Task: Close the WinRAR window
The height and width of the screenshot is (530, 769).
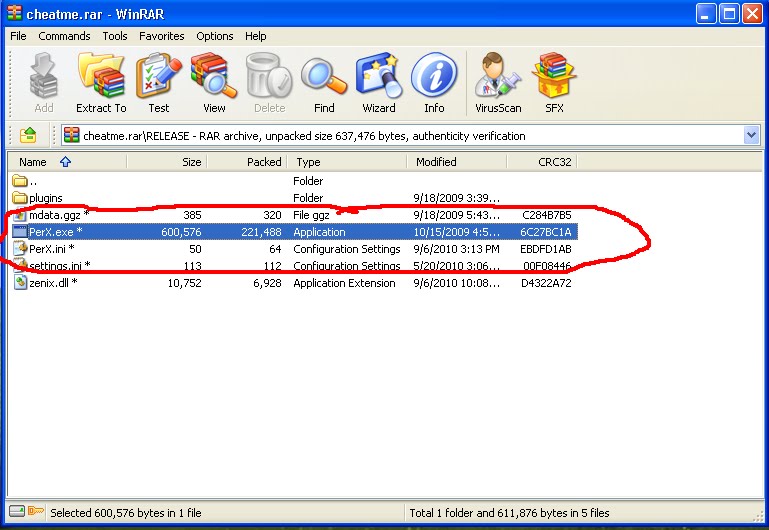Action: click(752, 14)
